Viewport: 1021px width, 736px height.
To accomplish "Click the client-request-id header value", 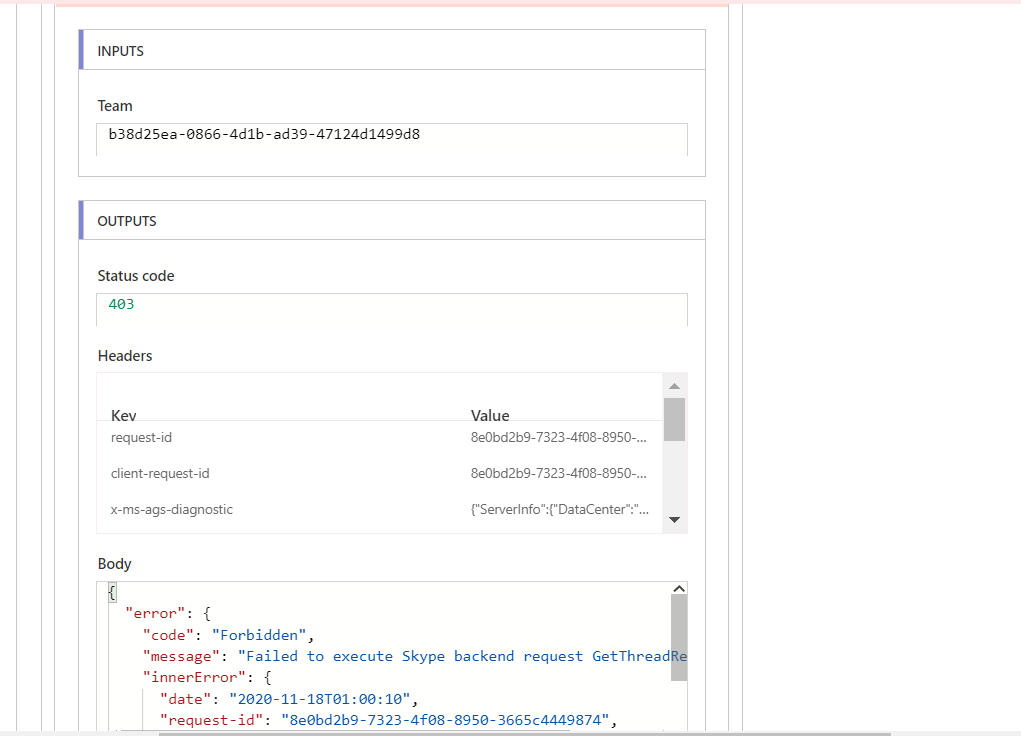I will click(559, 474).
